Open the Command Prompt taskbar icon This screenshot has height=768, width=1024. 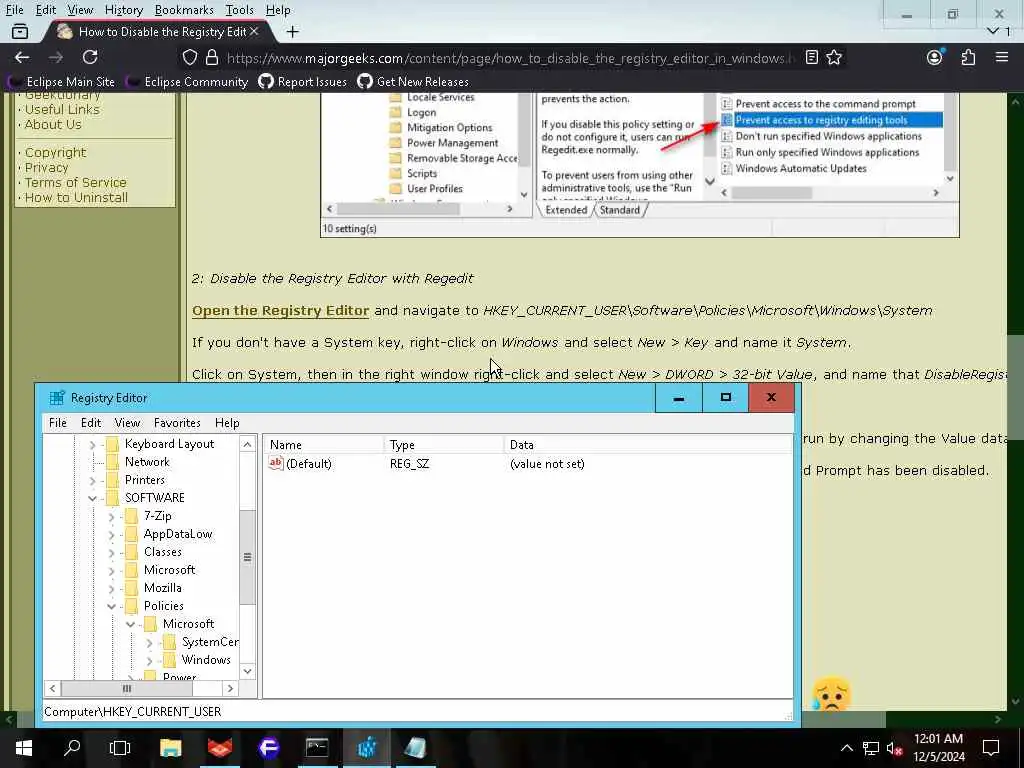pyautogui.click(x=317, y=747)
